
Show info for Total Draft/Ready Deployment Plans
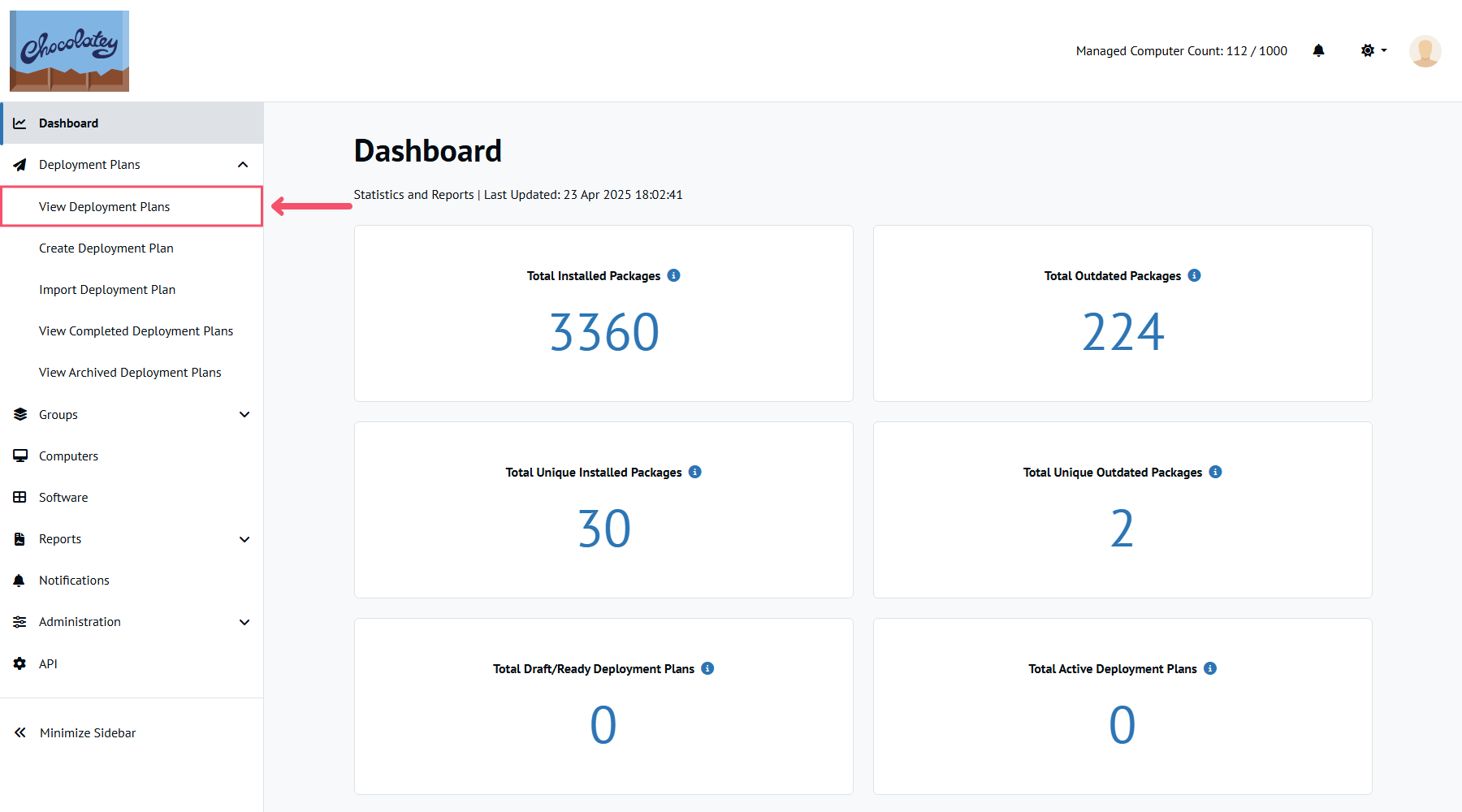[x=707, y=668]
